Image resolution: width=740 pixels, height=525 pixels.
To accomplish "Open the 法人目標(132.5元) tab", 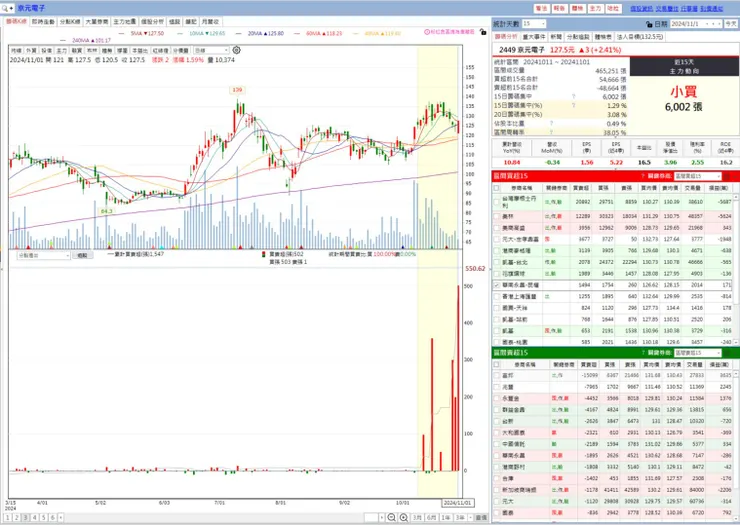I will tap(640, 37).
